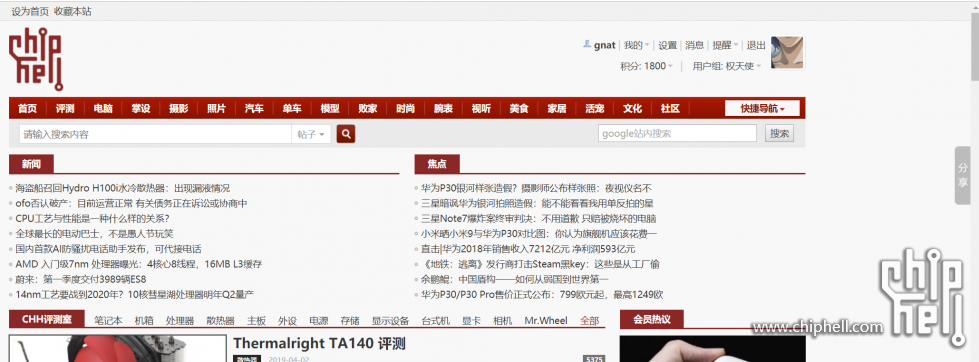This screenshot has width=979, height=362.
Task: Go to the 败家 section
Action: [x=368, y=108]
